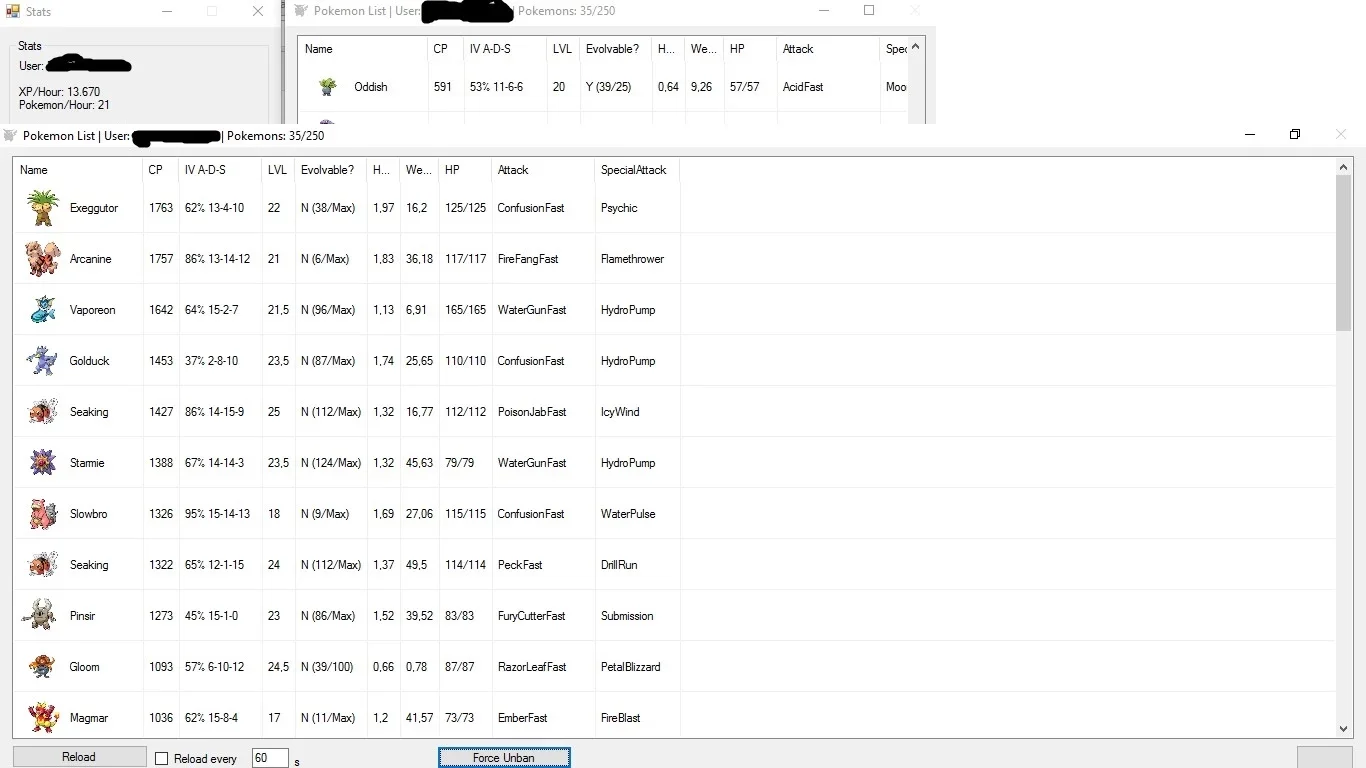The width and height of the screenshot is (1366, 768).
Task: Choose the sprite of the CP 1322 Seaking
Action: tap(43, 565)
